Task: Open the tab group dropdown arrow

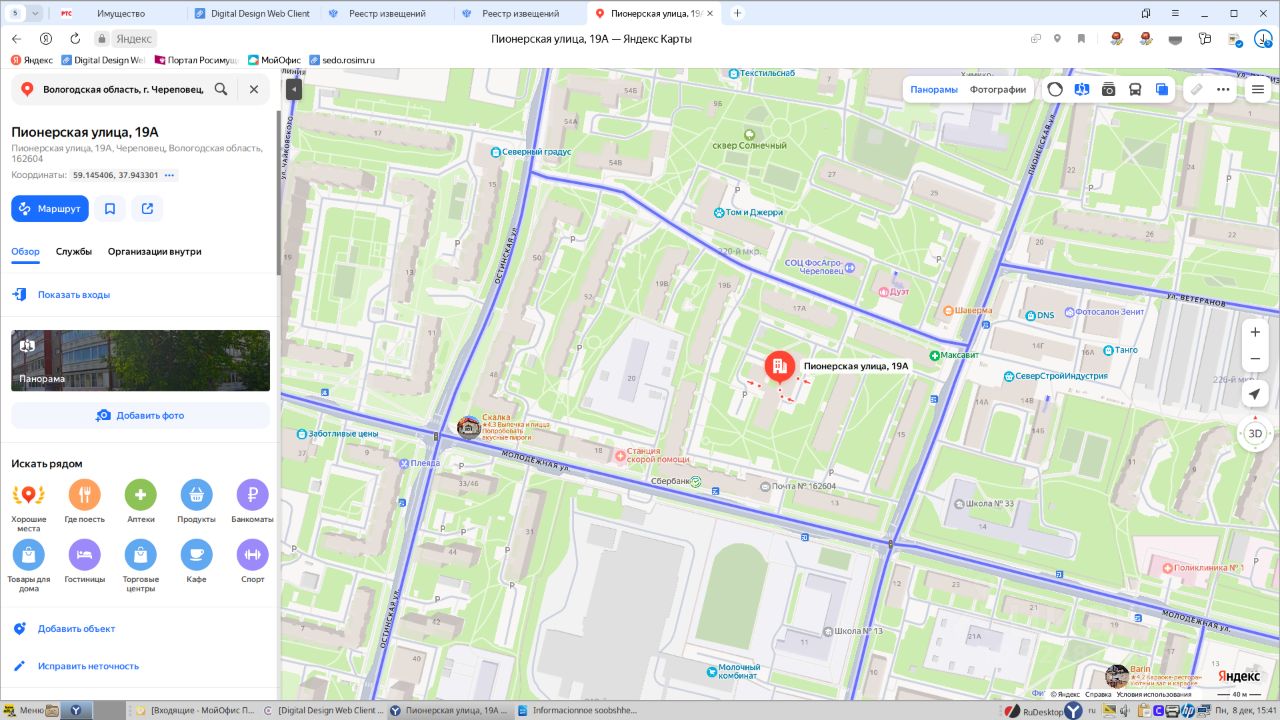Action: point(36,14)
